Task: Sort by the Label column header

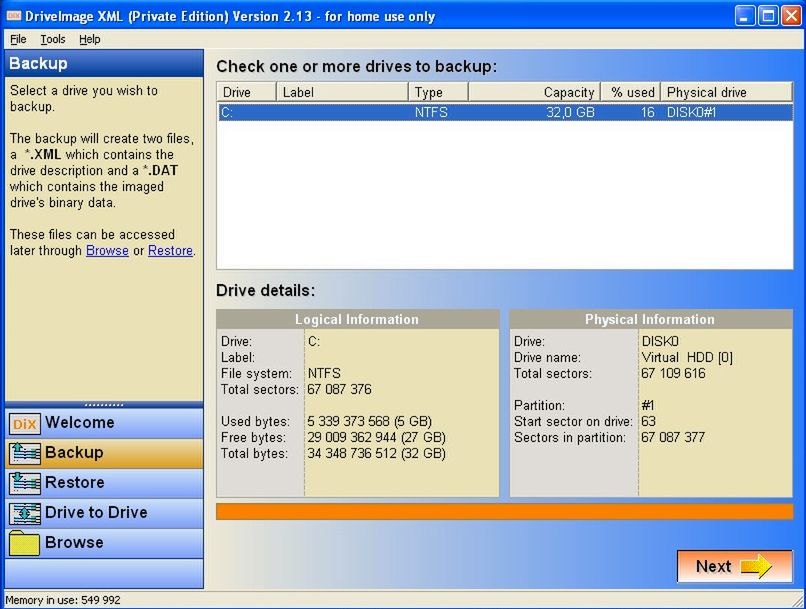Action: tap(342, 92)
